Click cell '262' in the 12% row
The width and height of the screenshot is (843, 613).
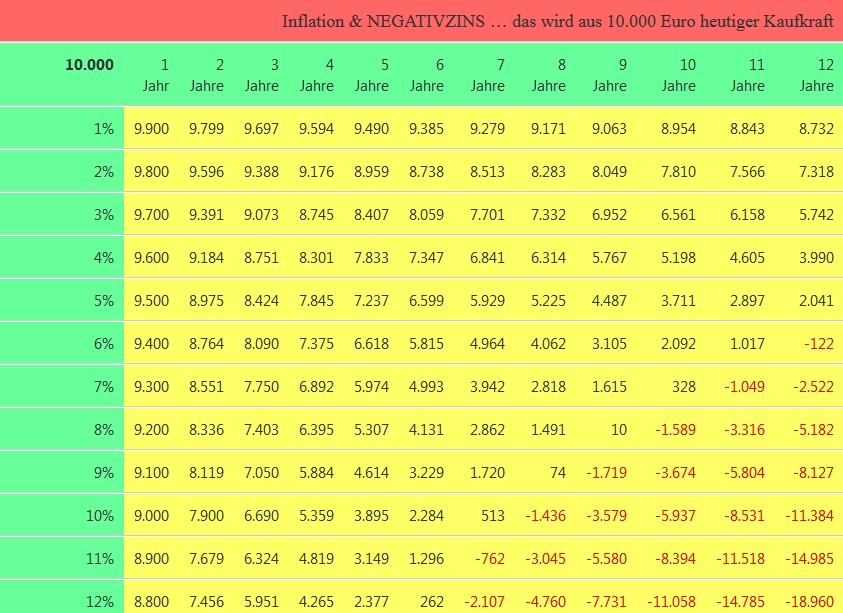tap(432, 602)
